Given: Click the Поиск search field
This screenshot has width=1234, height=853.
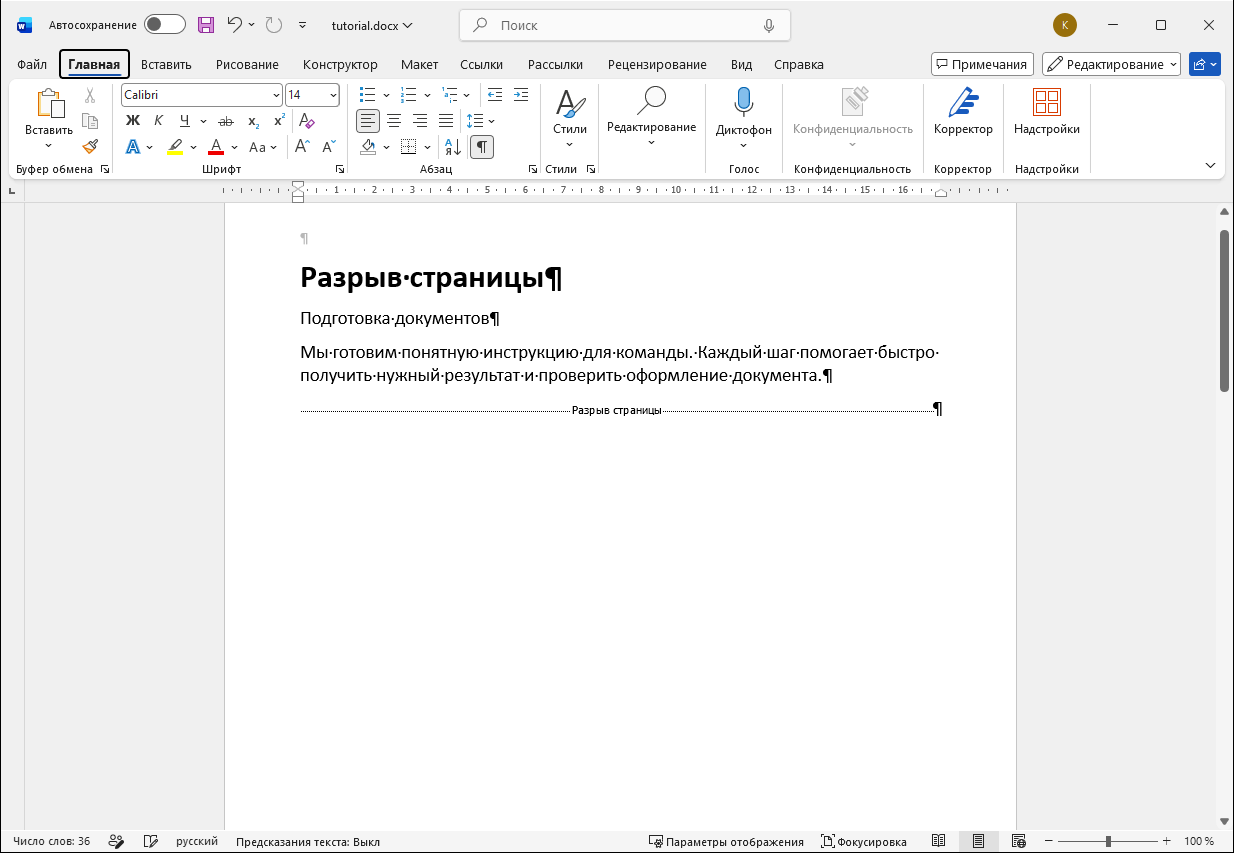Looking at the screenshot, I should coord(625,25).
